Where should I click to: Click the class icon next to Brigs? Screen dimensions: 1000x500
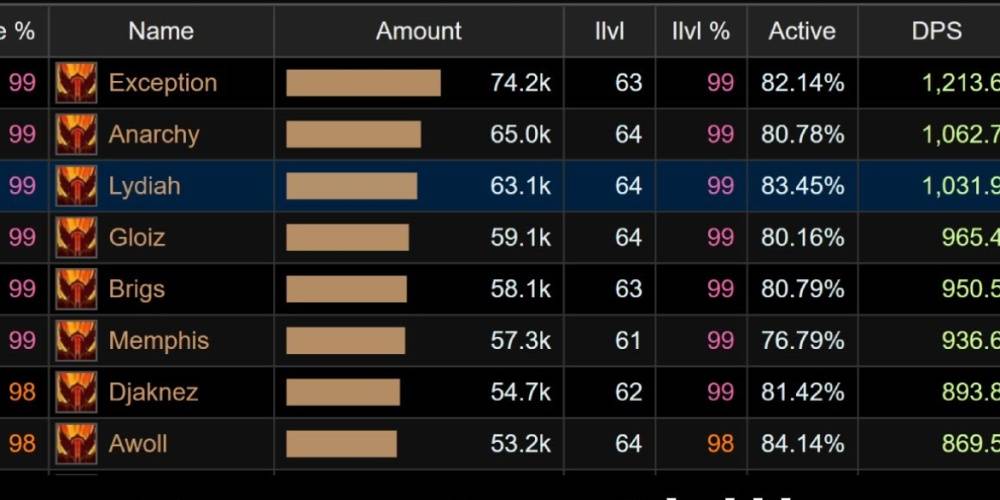(x=76, y=289)
